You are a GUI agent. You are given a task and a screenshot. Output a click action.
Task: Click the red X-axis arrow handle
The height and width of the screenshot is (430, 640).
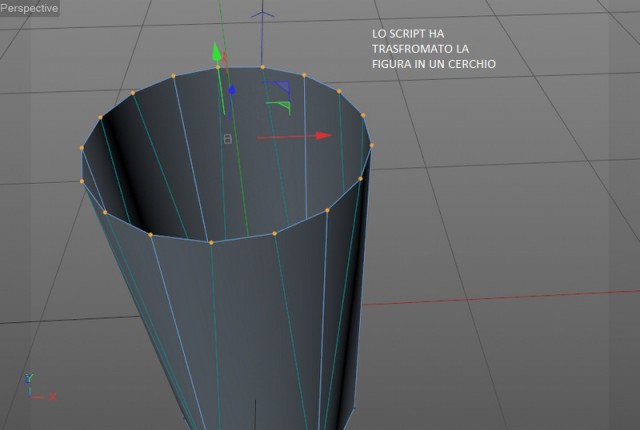pos(324,135)
